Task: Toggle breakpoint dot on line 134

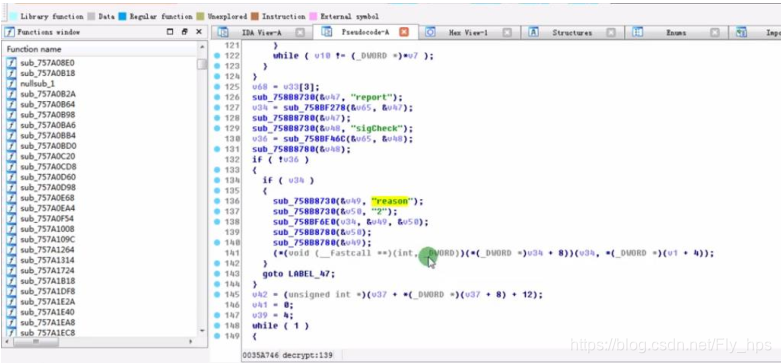Action: tap(217, 180)
